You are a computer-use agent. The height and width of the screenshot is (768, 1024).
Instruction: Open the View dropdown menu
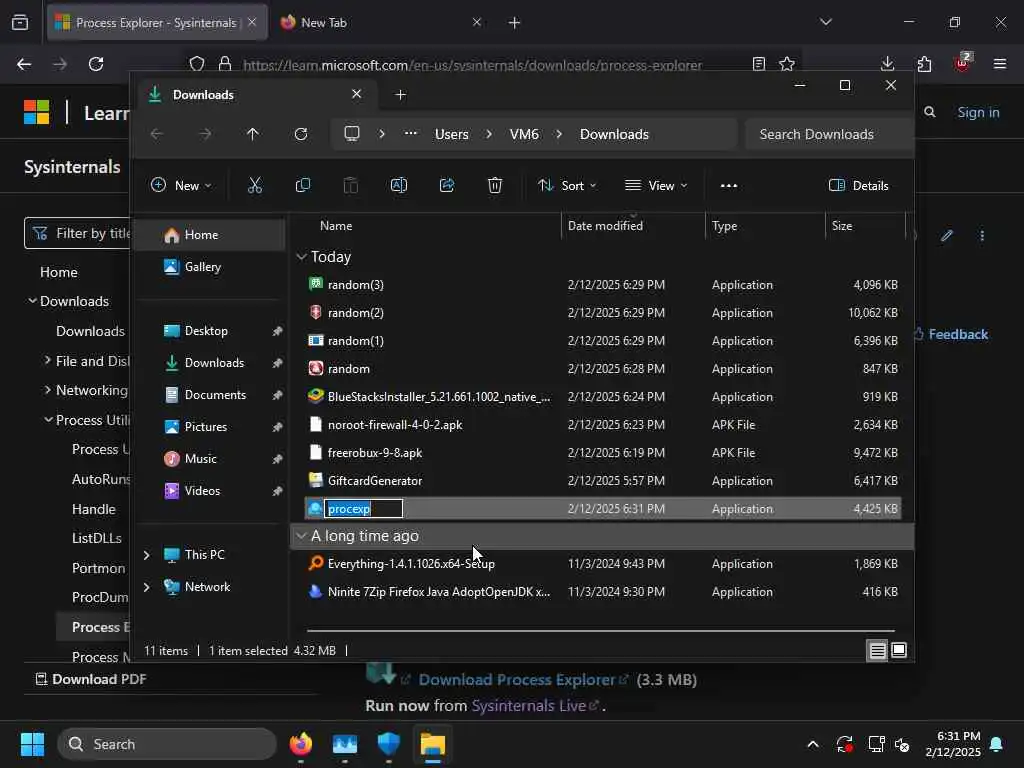coord(656,185)
